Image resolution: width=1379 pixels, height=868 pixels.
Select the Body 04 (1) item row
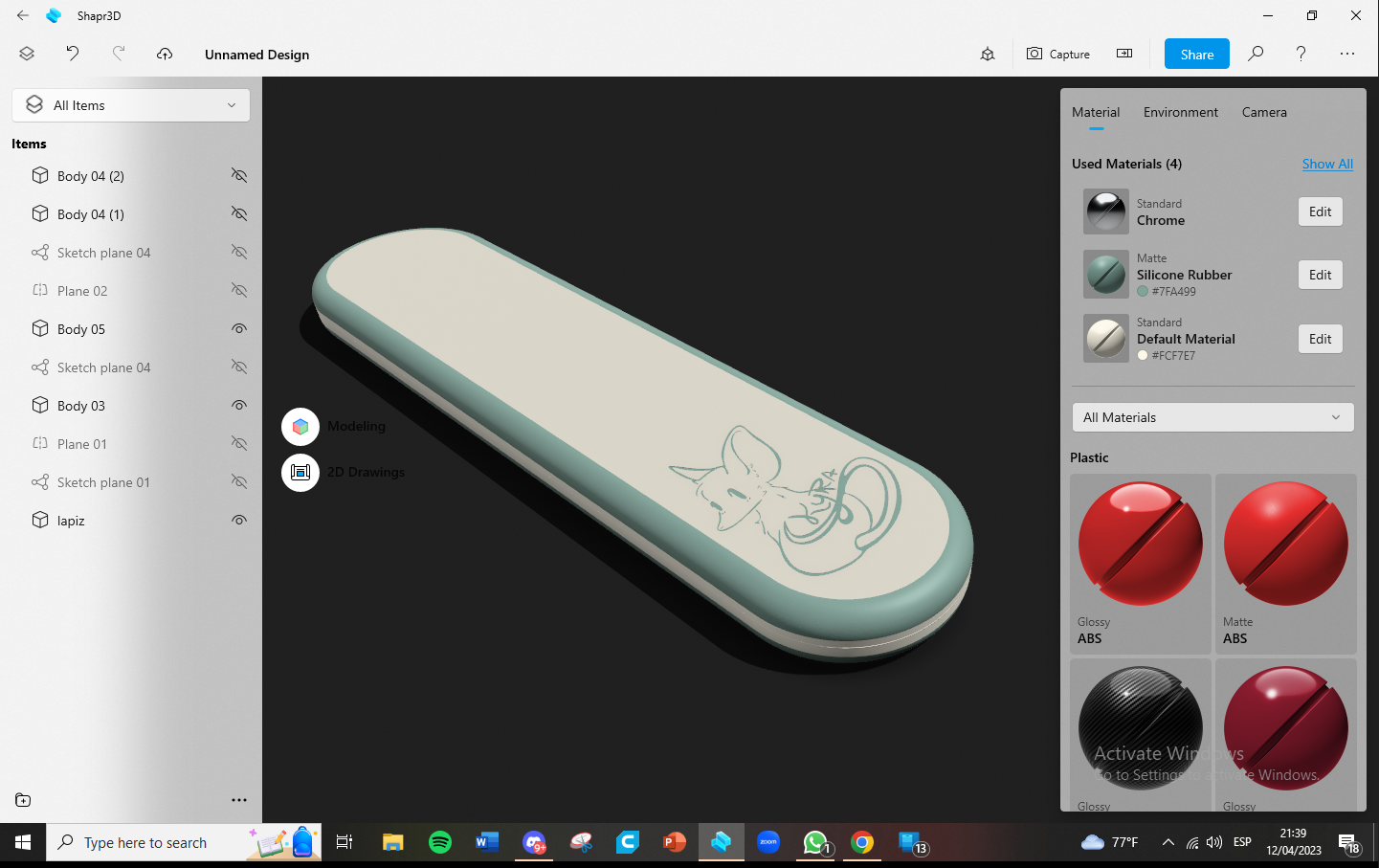pyautogui.click(x=131, y=213)
